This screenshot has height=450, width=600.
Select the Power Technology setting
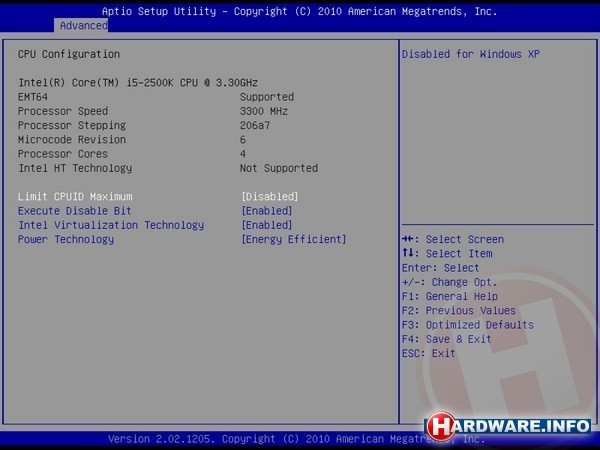click(x=66, y=239)
